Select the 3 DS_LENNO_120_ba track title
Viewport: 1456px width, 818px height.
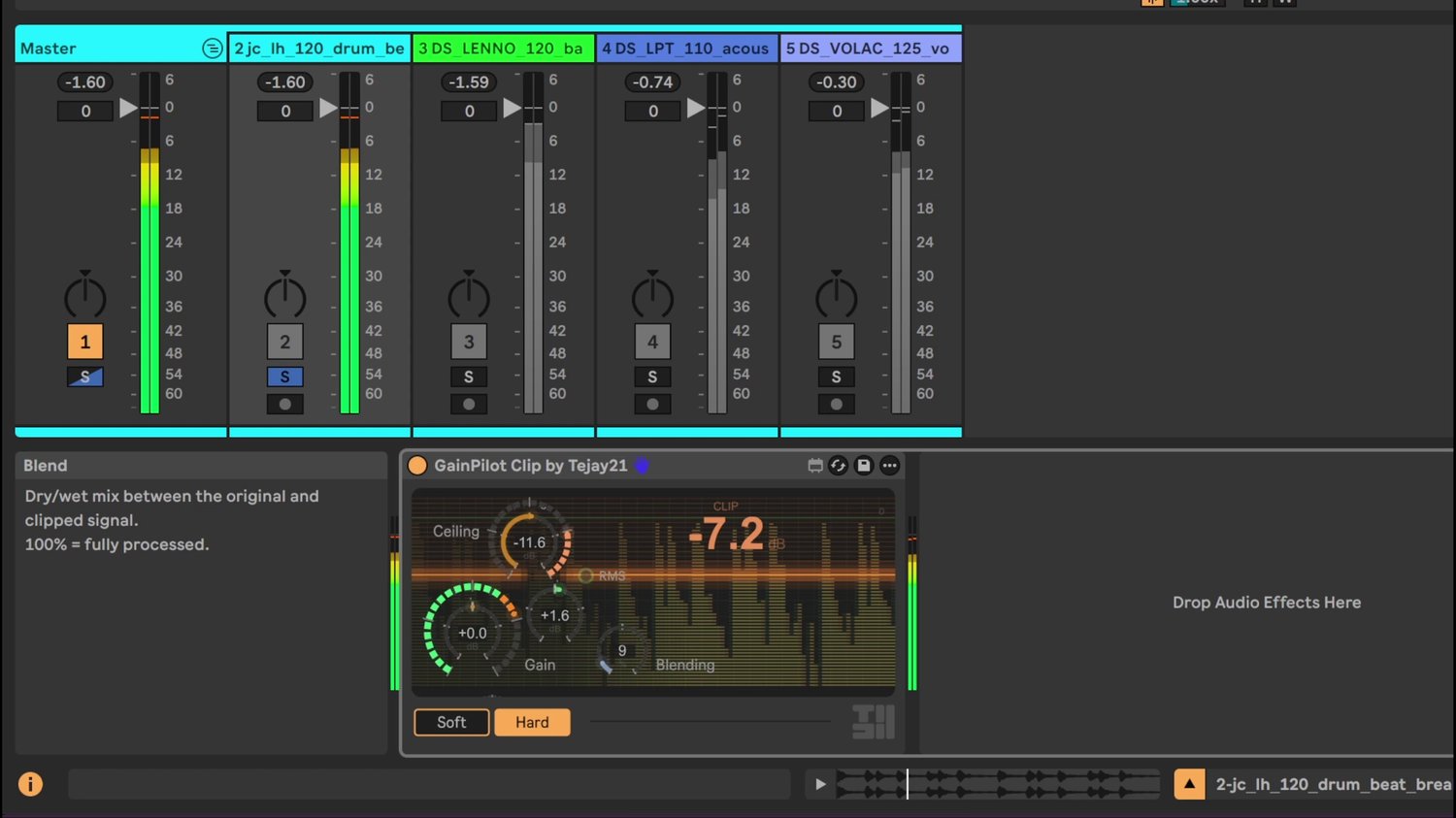click(x=503, y=49)
